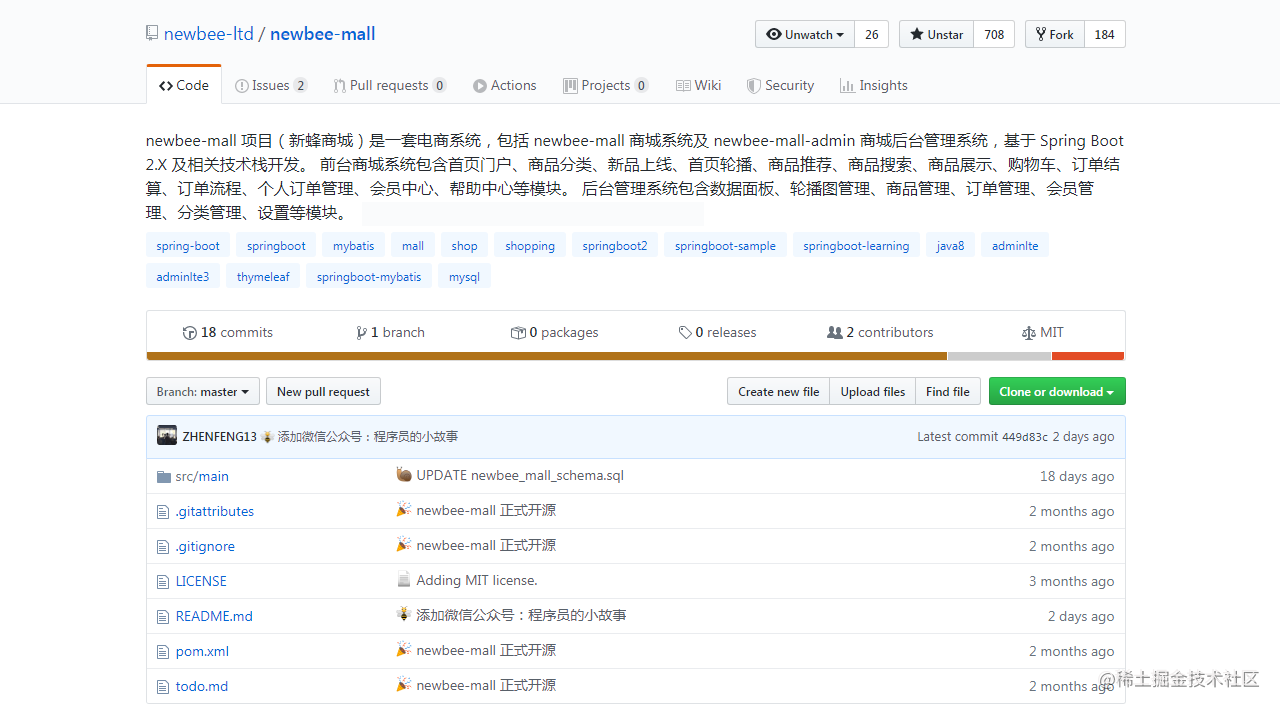This screenshot has height=710, width=1280.
Task: Click the Find file button
Action: [x=948, y=391]
